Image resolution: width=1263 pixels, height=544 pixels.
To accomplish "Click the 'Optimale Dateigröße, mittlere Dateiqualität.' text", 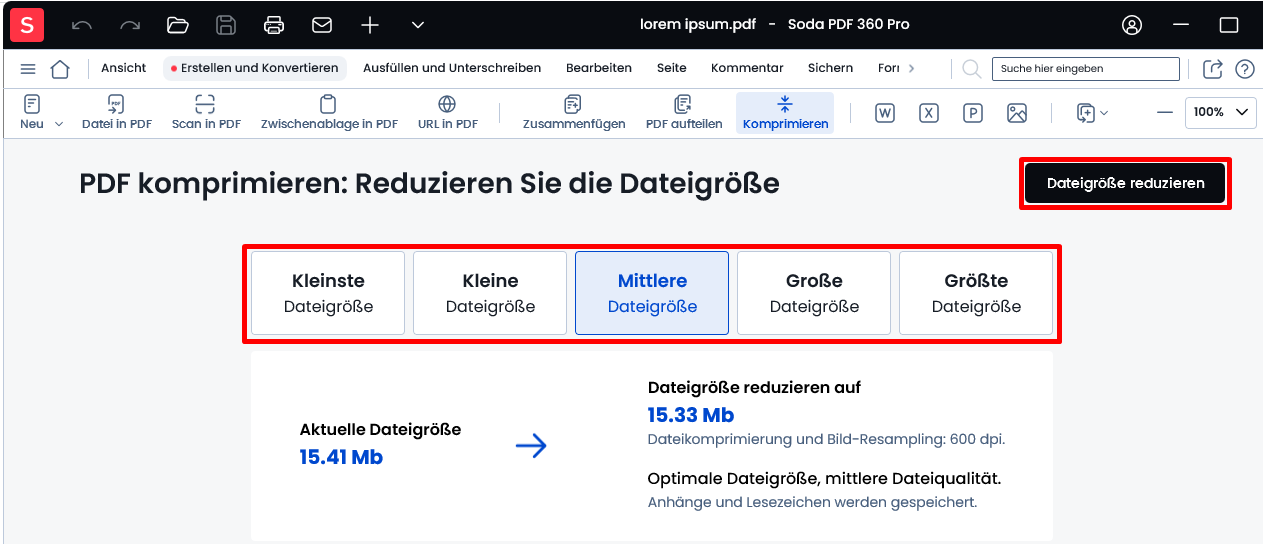I will 825,478.
